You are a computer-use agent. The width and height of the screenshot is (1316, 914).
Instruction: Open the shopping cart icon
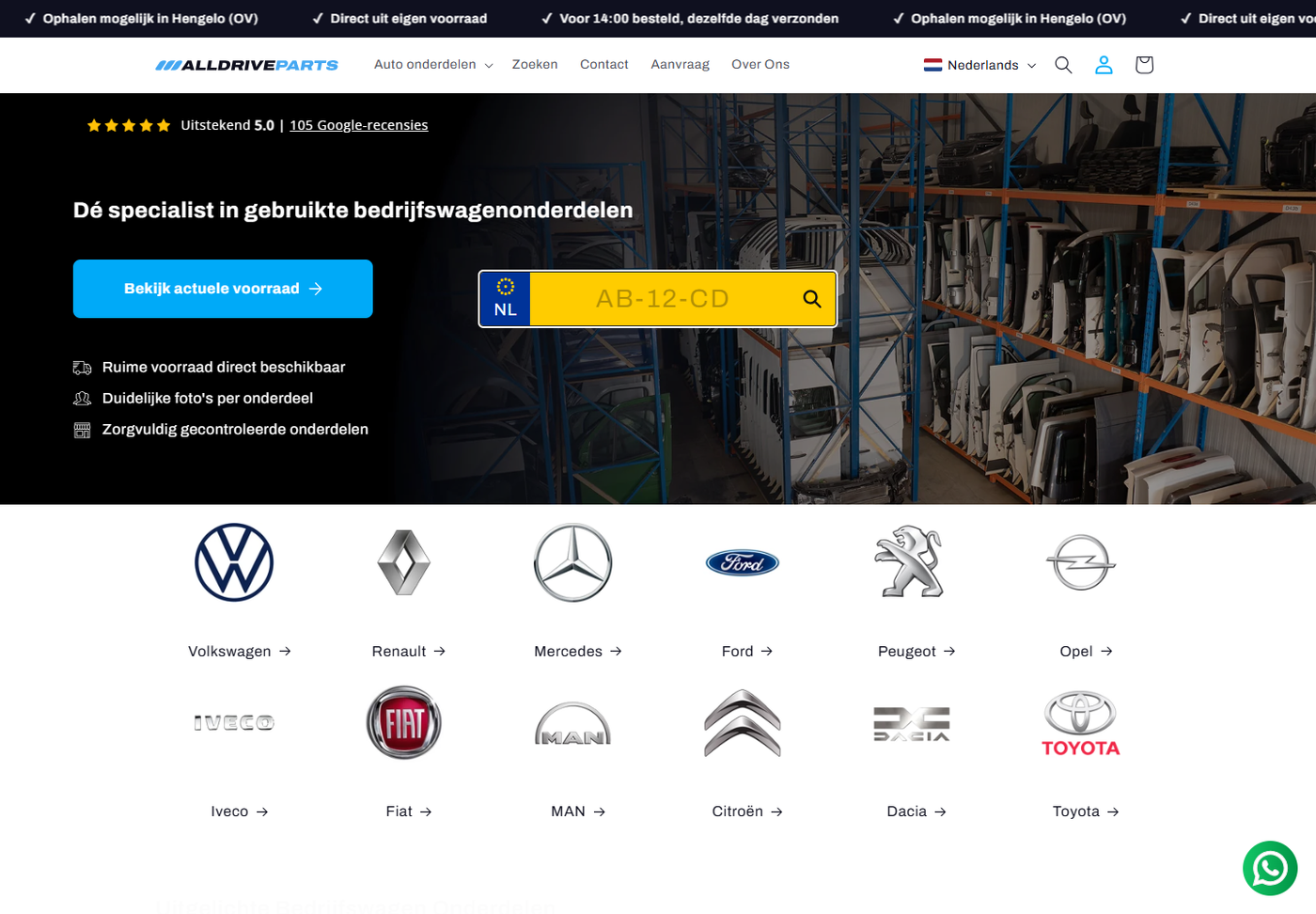pyautogui.click(x=1144, y=65)
